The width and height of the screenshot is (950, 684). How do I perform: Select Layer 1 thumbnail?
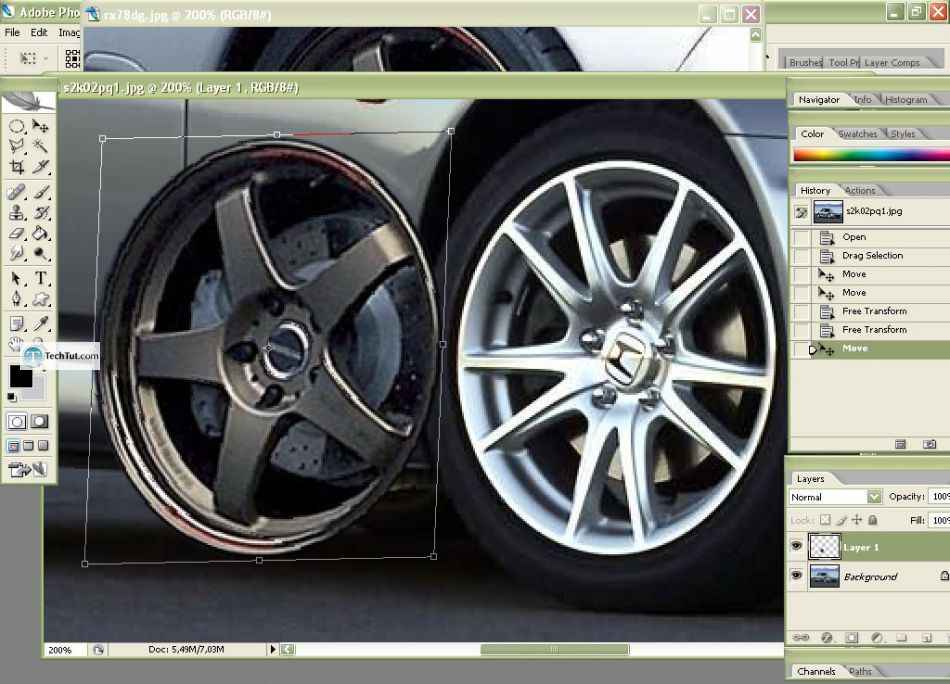(x=825, y=546)
